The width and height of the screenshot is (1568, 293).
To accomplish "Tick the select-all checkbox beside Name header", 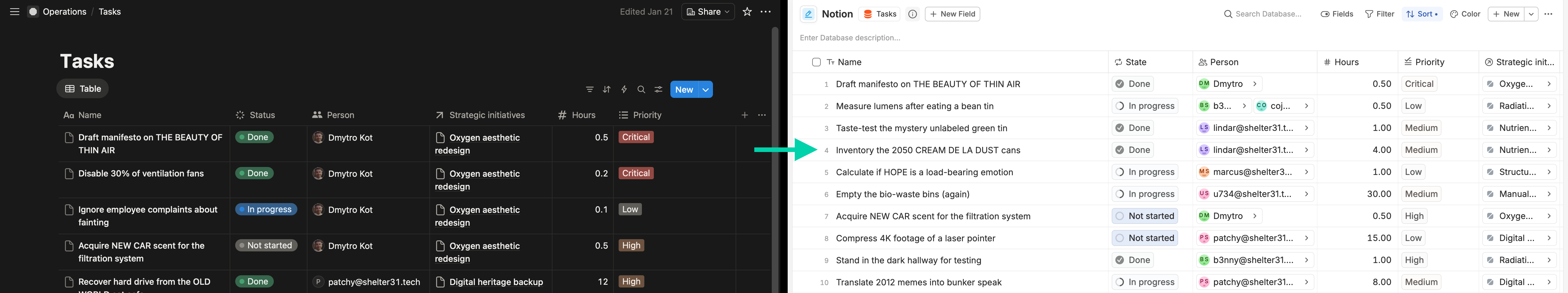I will pos(816,62).
